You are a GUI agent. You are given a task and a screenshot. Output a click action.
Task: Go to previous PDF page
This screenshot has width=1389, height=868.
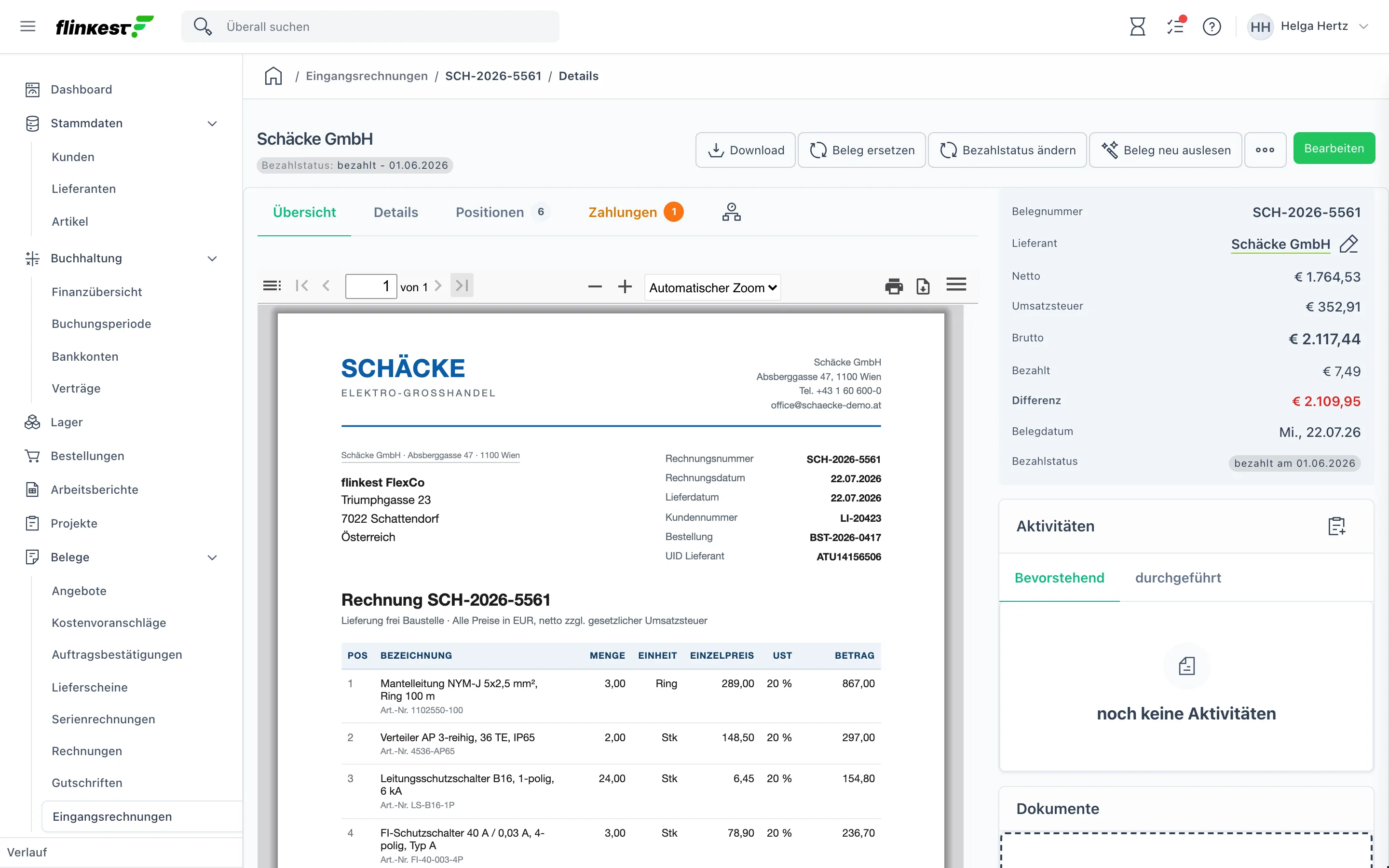pos(326,286)
